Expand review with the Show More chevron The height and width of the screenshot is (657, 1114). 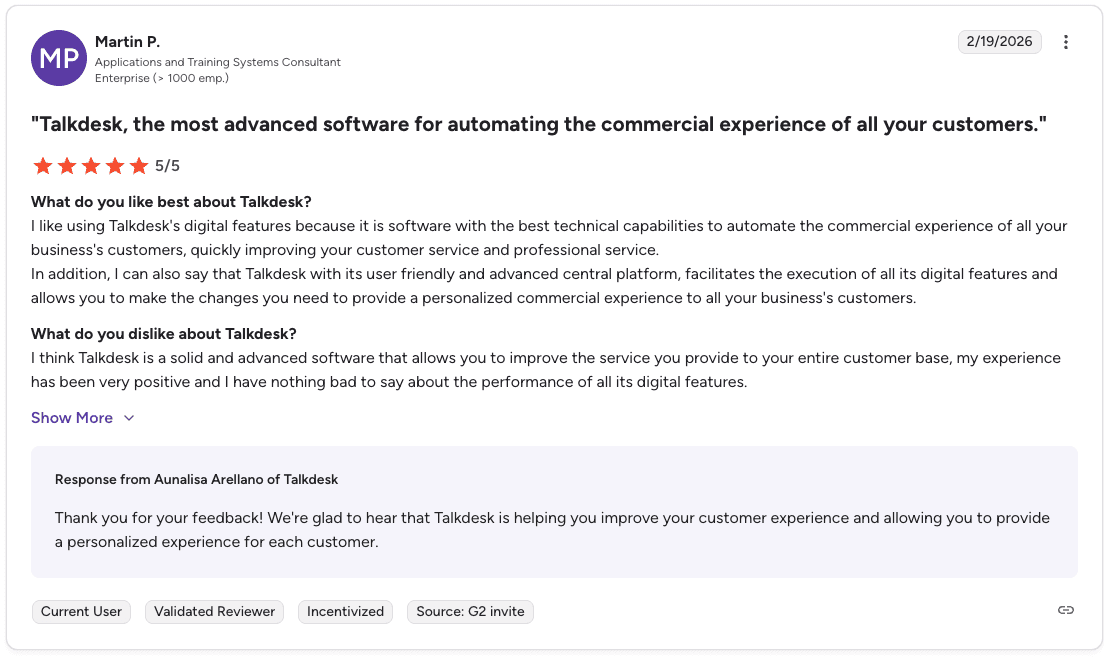[129, 418]
